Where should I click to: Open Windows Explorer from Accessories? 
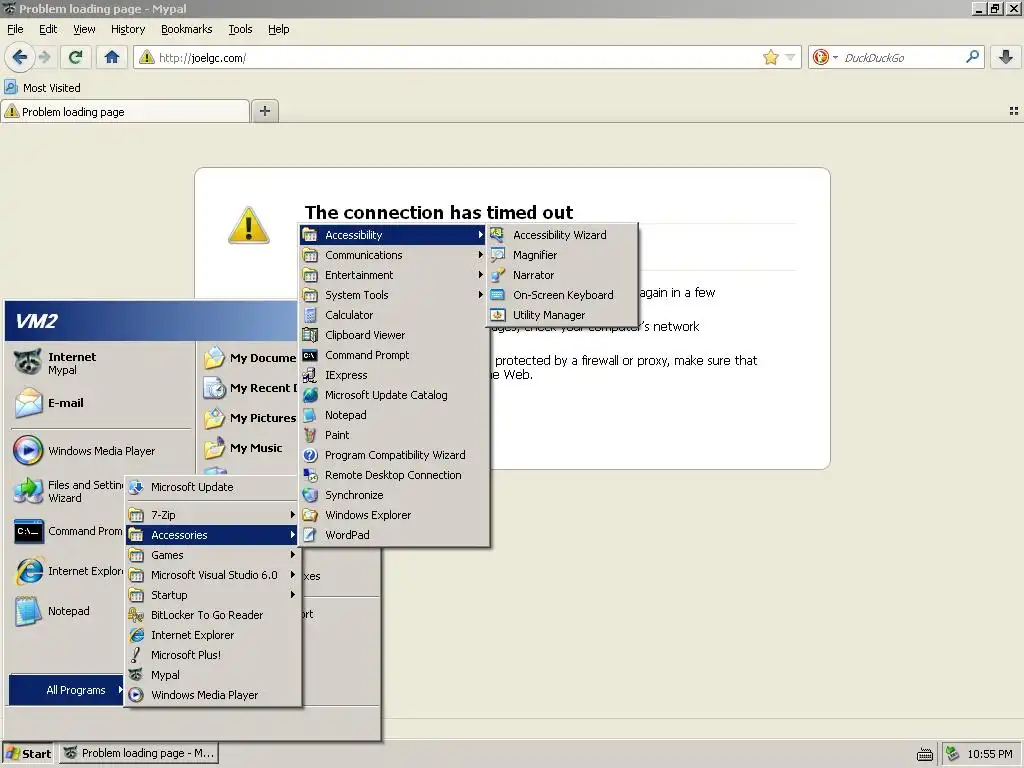click(394, 515)
